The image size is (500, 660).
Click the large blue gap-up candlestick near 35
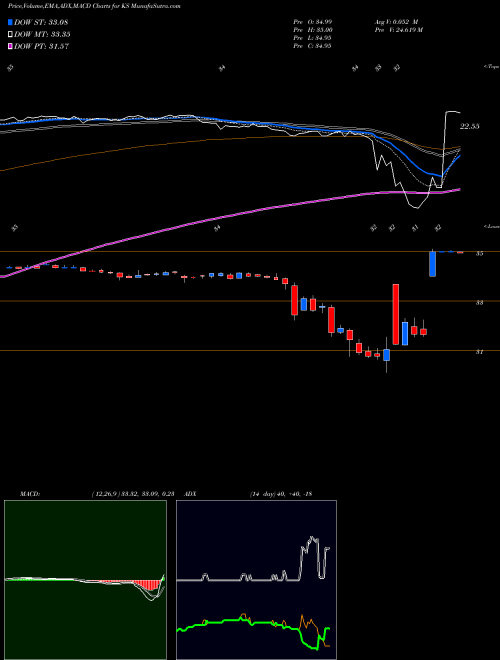point(432,264)
